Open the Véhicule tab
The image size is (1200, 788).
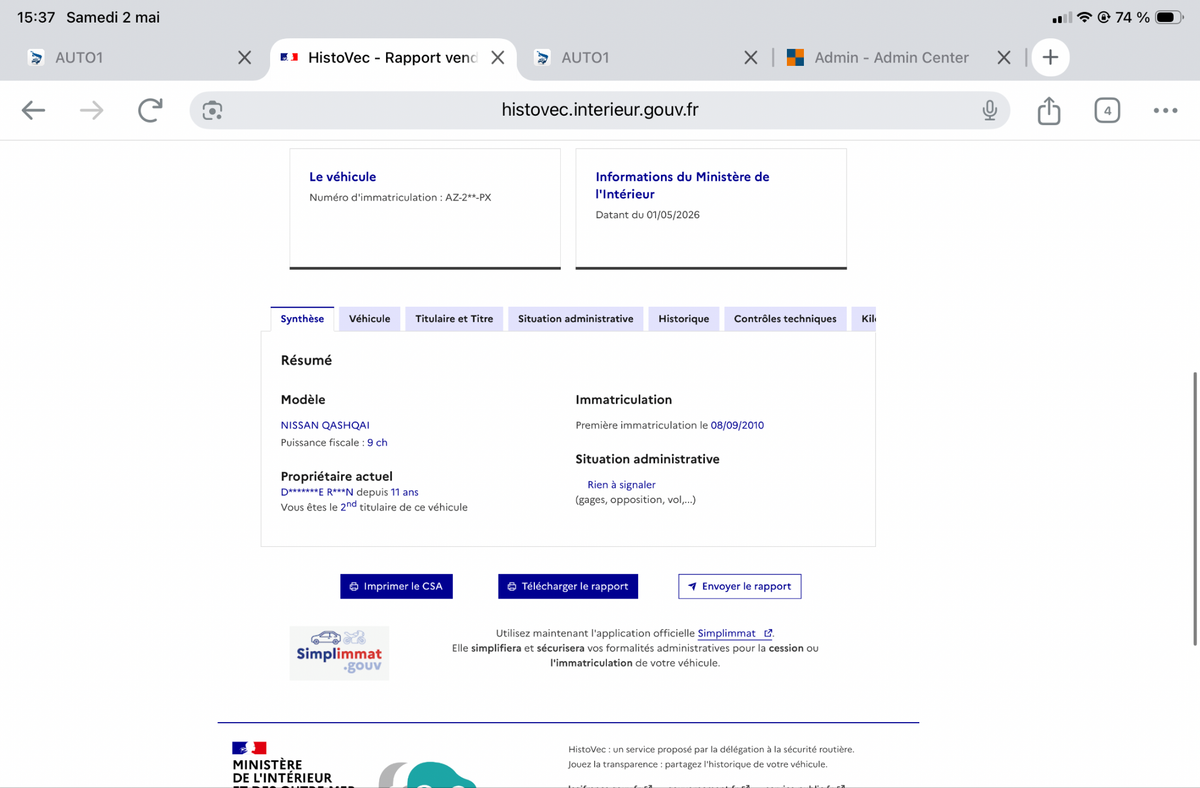point(370,318)
